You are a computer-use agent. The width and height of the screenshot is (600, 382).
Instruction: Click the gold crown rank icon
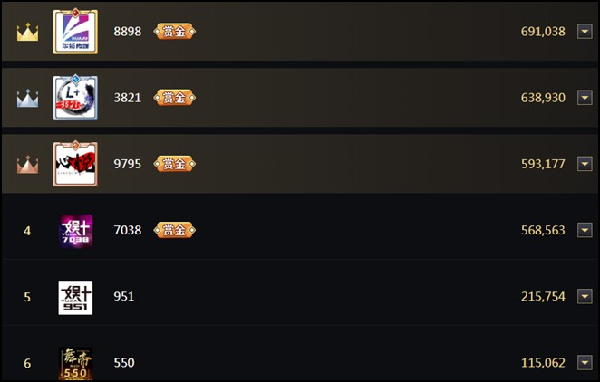click(27, 32)
